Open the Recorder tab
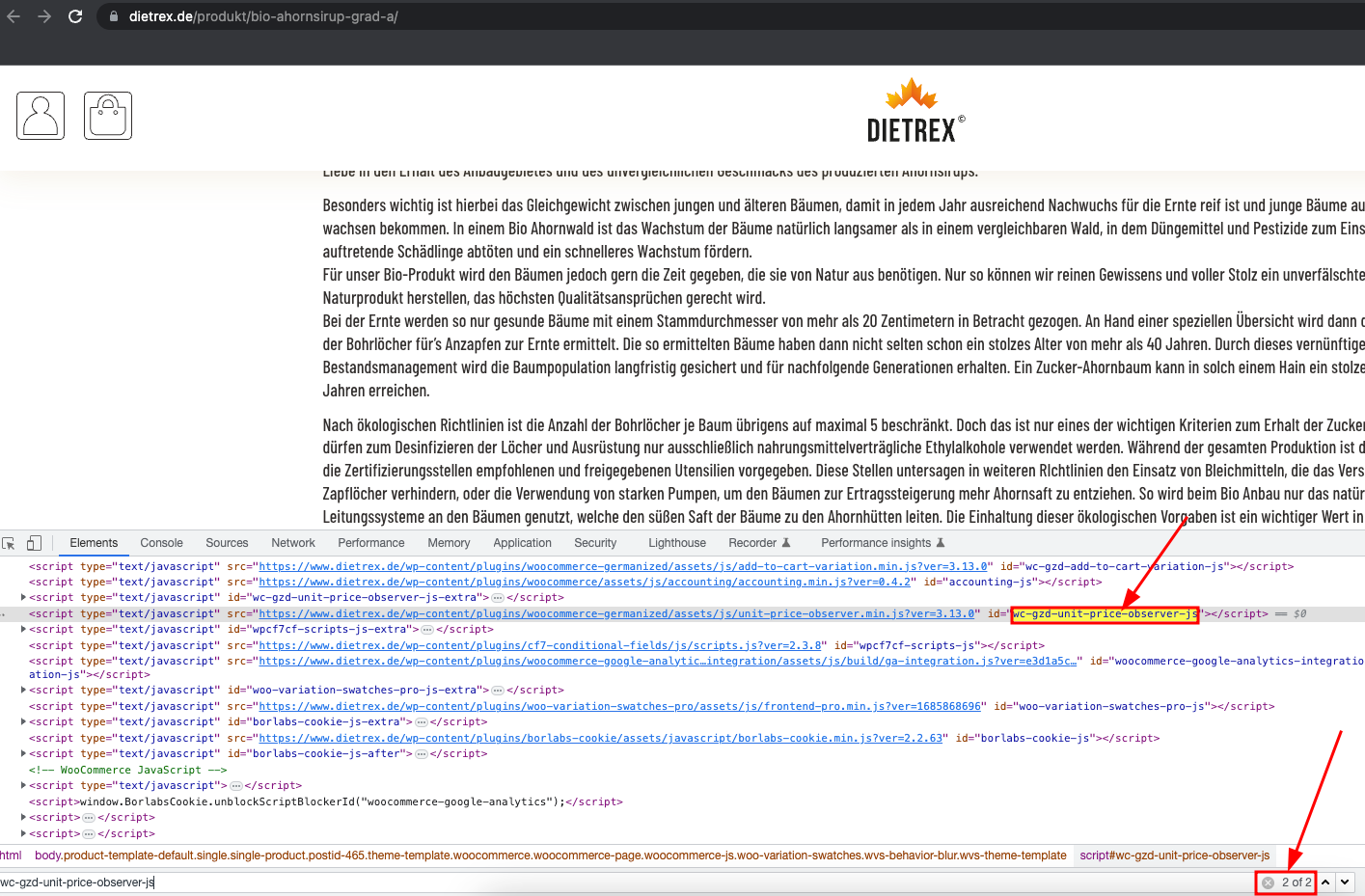The width and height of the screenshot is (1365, 896). 759,543
